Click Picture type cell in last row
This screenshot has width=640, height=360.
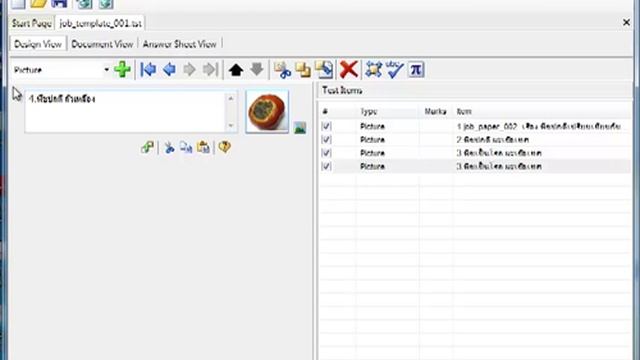click(372, 167)
